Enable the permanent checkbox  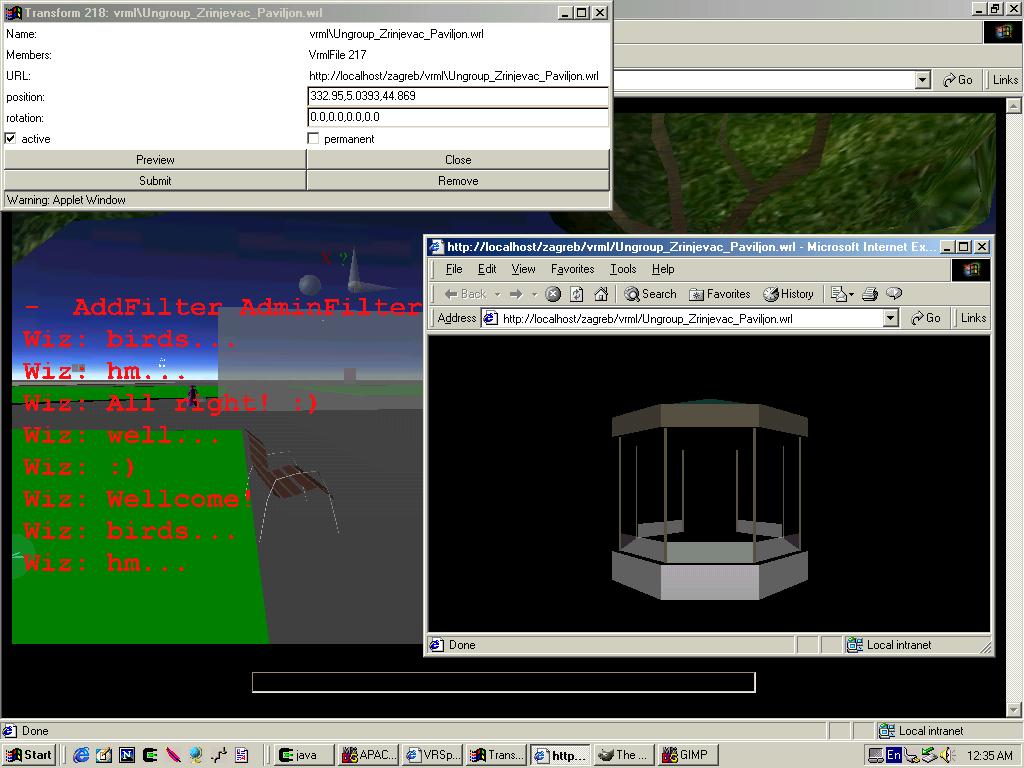pyautogui.click(x=314, y=139)
